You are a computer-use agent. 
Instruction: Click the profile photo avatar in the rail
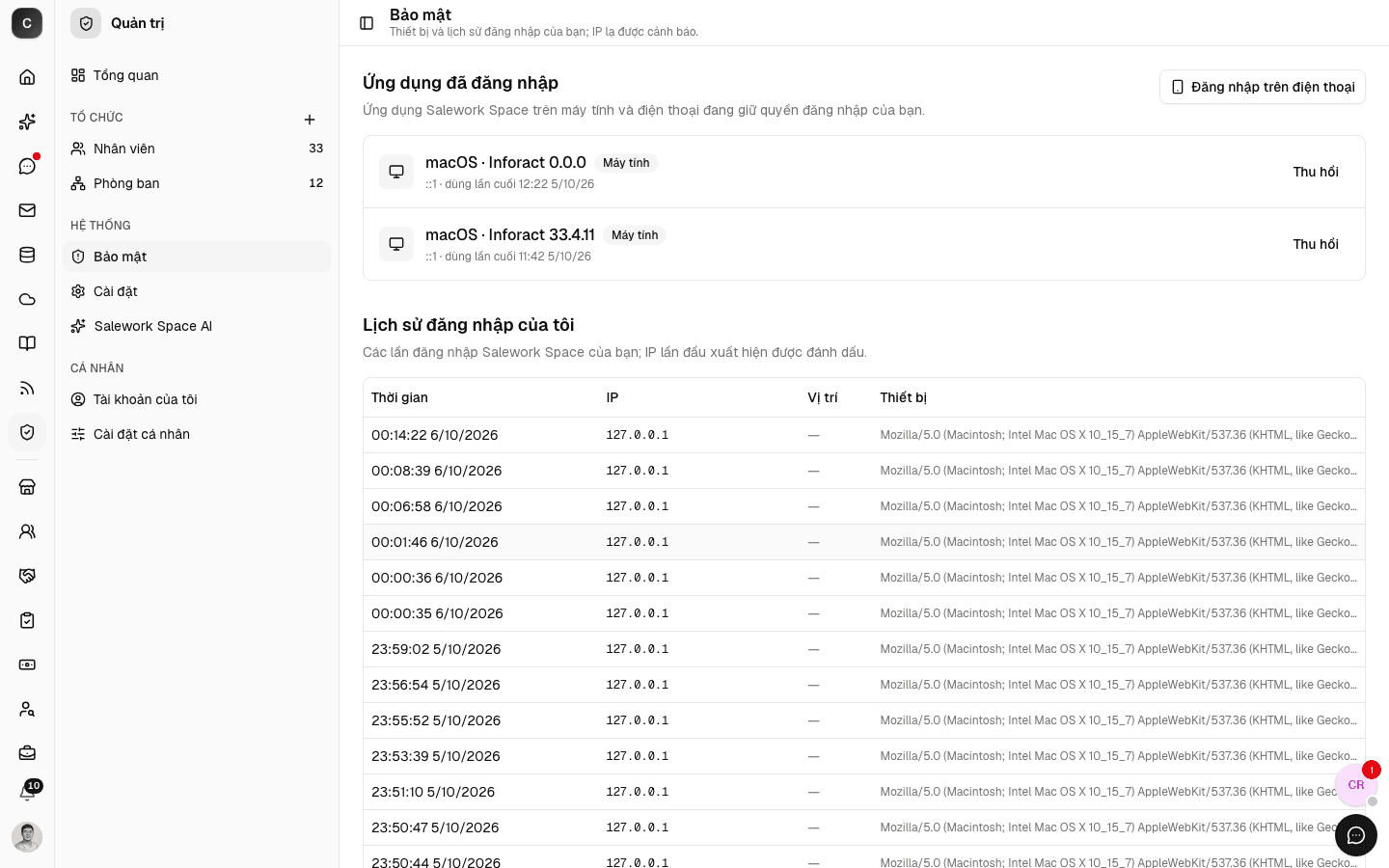click(x=27, y=837)
